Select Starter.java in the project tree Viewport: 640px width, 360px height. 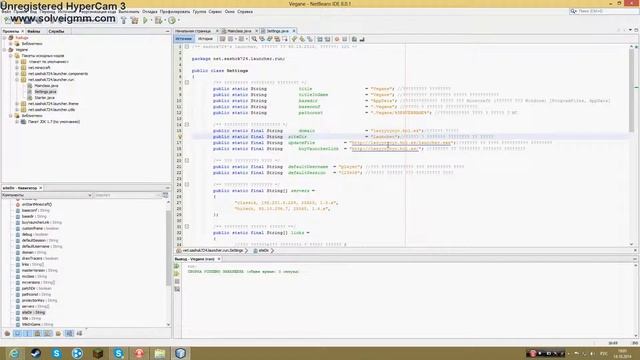pos(44,98)
